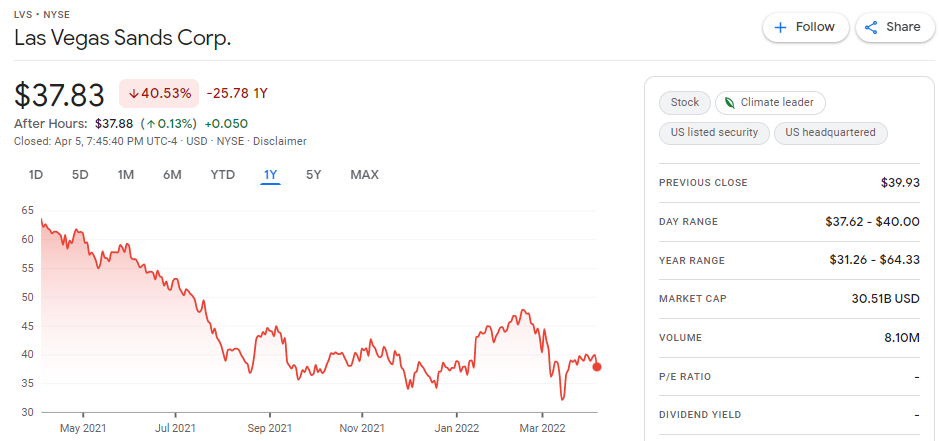Select the YTD range tab

click(223, 175)
